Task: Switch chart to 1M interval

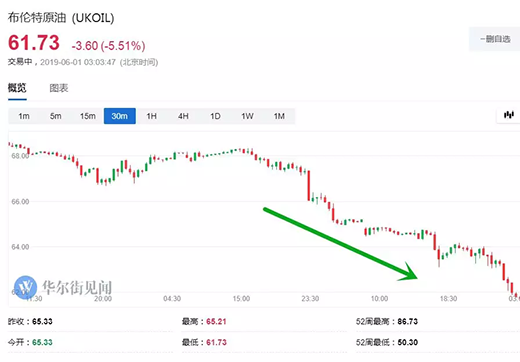Action: (279, 116)
